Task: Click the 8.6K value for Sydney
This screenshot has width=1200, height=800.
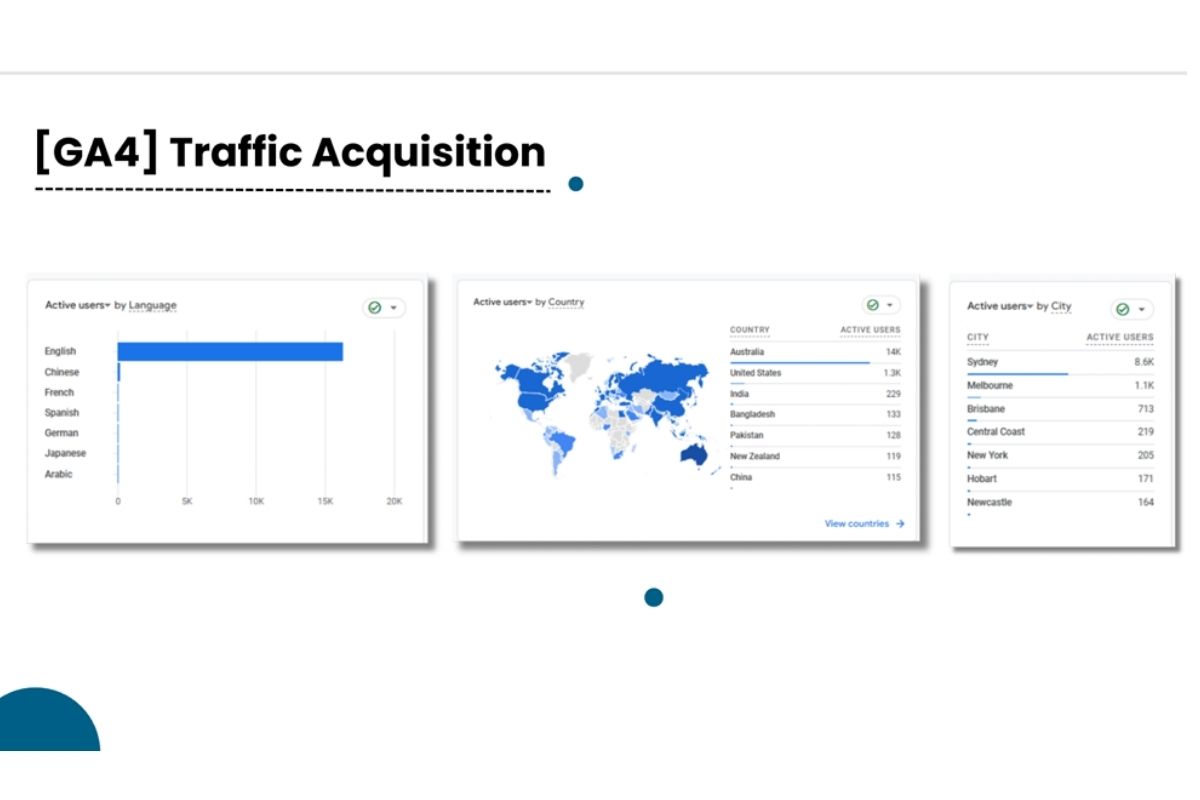Action: 1144,362
